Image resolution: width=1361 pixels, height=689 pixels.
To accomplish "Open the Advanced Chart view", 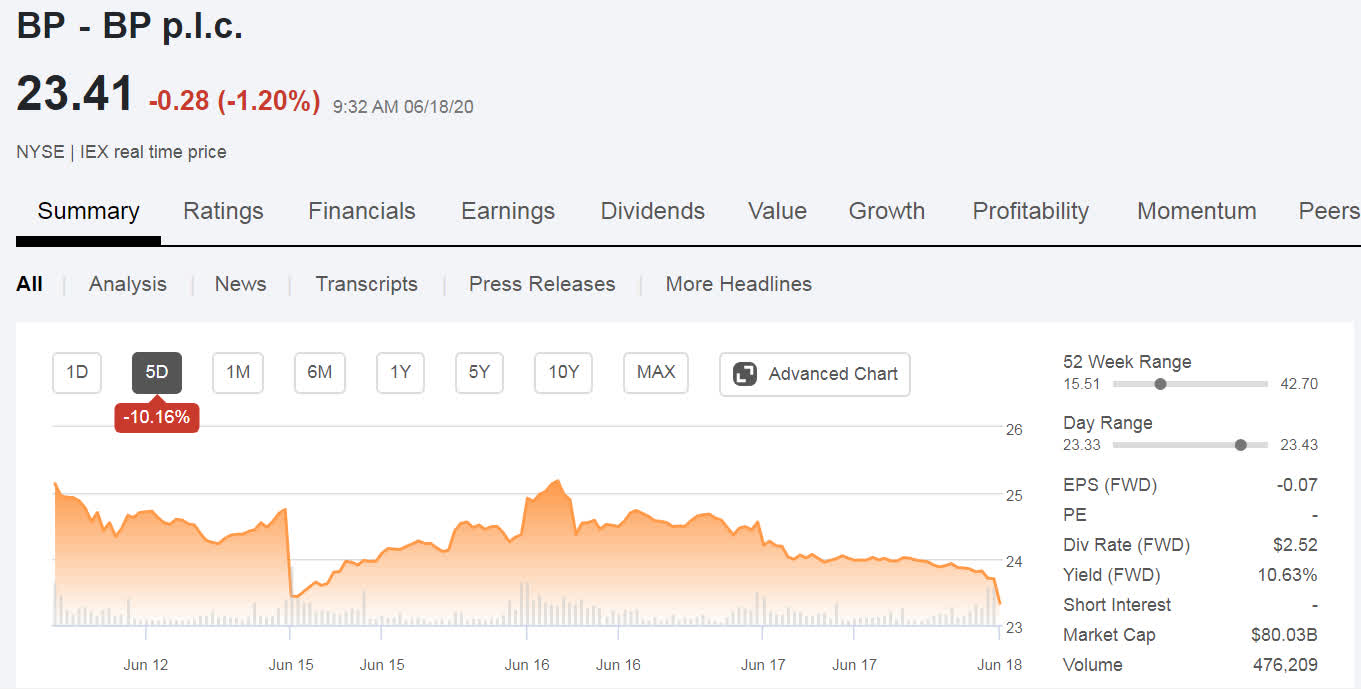I will pyautogui.click(x=814, y=374).
